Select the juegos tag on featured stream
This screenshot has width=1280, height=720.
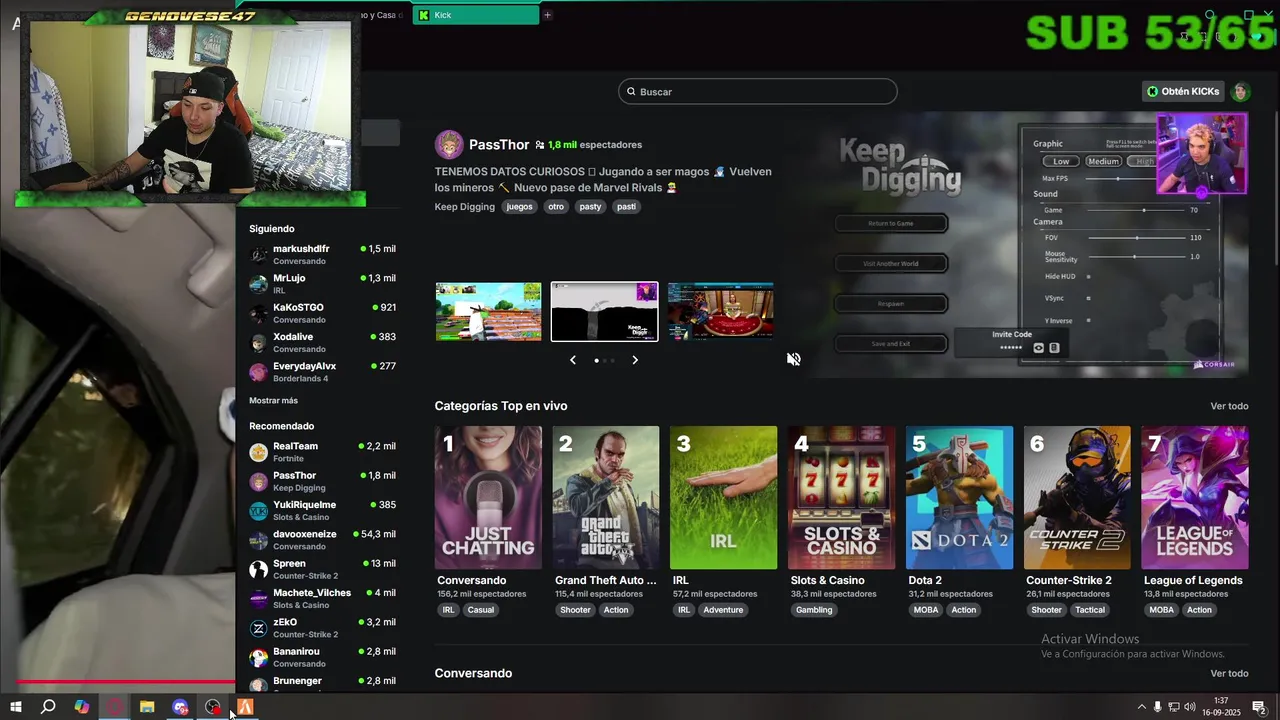[x=519, y=207]
